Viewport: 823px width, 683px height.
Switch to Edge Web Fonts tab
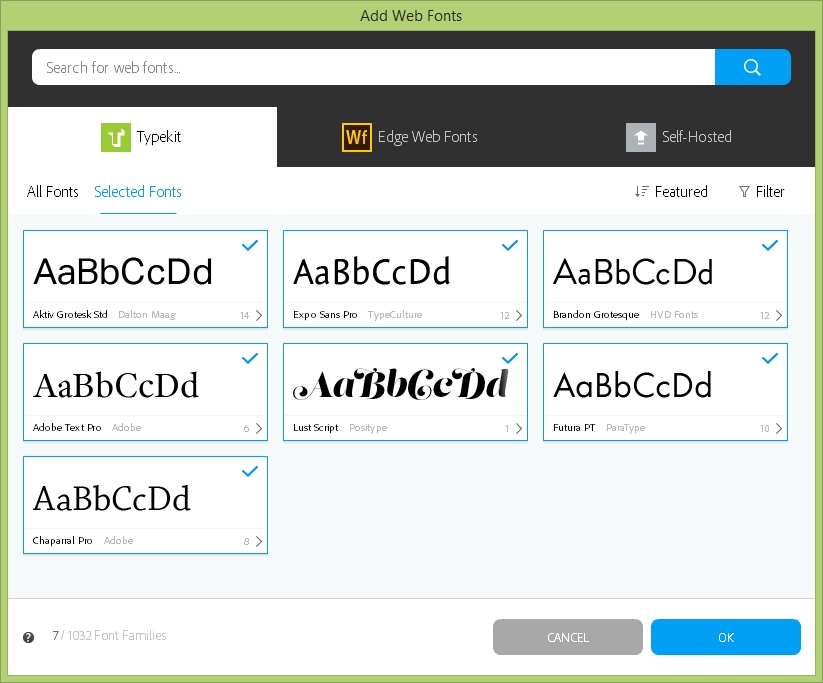(x=410, y=137)
